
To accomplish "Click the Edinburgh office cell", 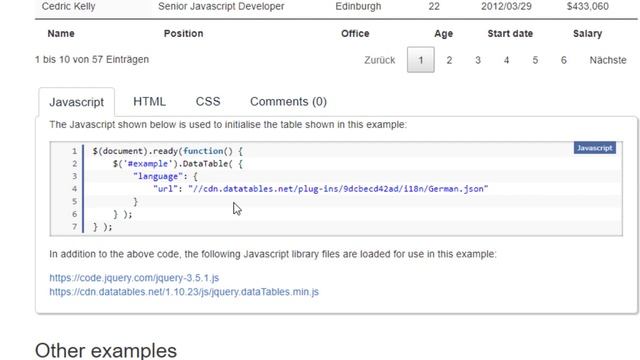I will (x=358, y=7).
